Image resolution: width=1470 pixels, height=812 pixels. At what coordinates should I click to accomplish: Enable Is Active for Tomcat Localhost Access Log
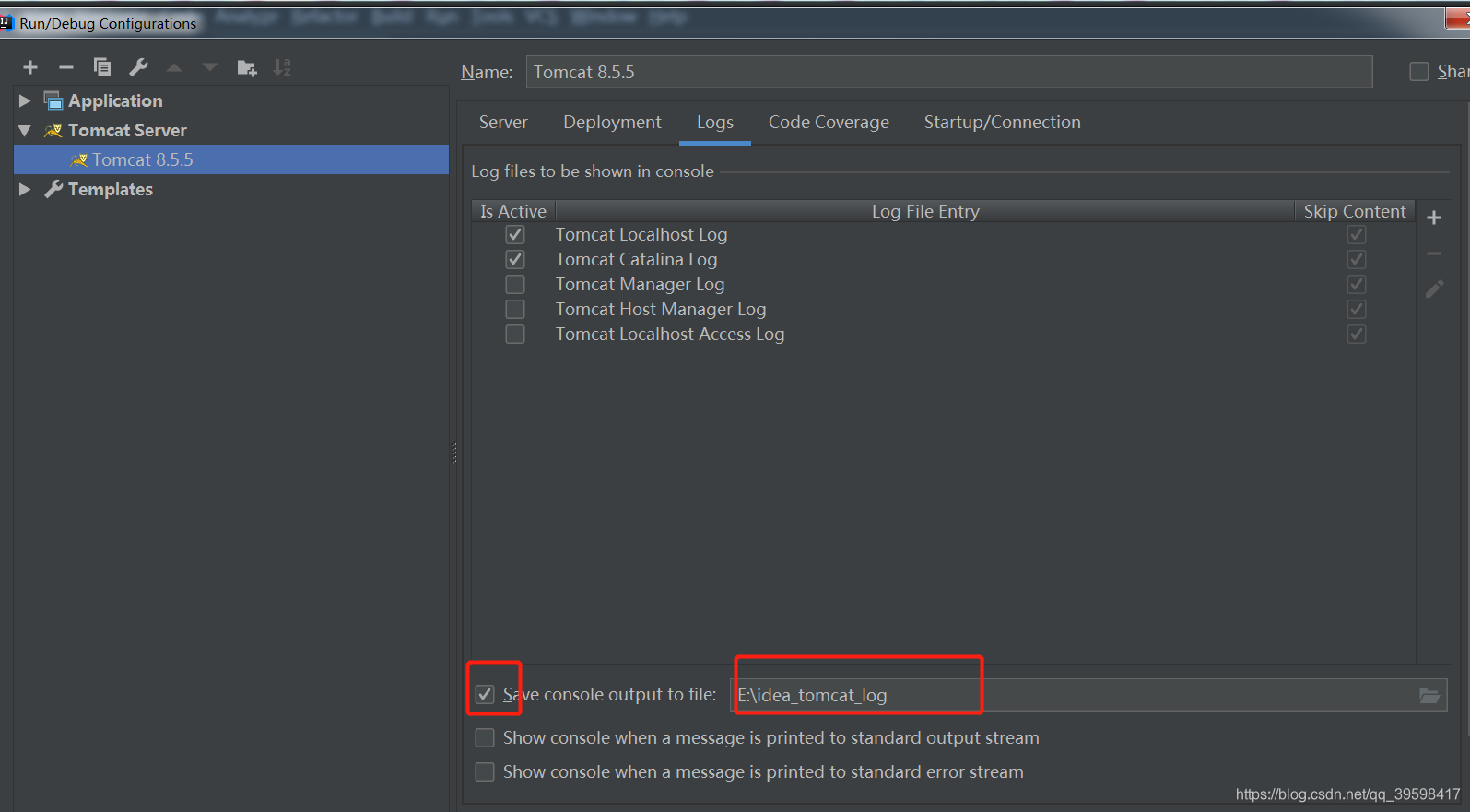point(515,334)
